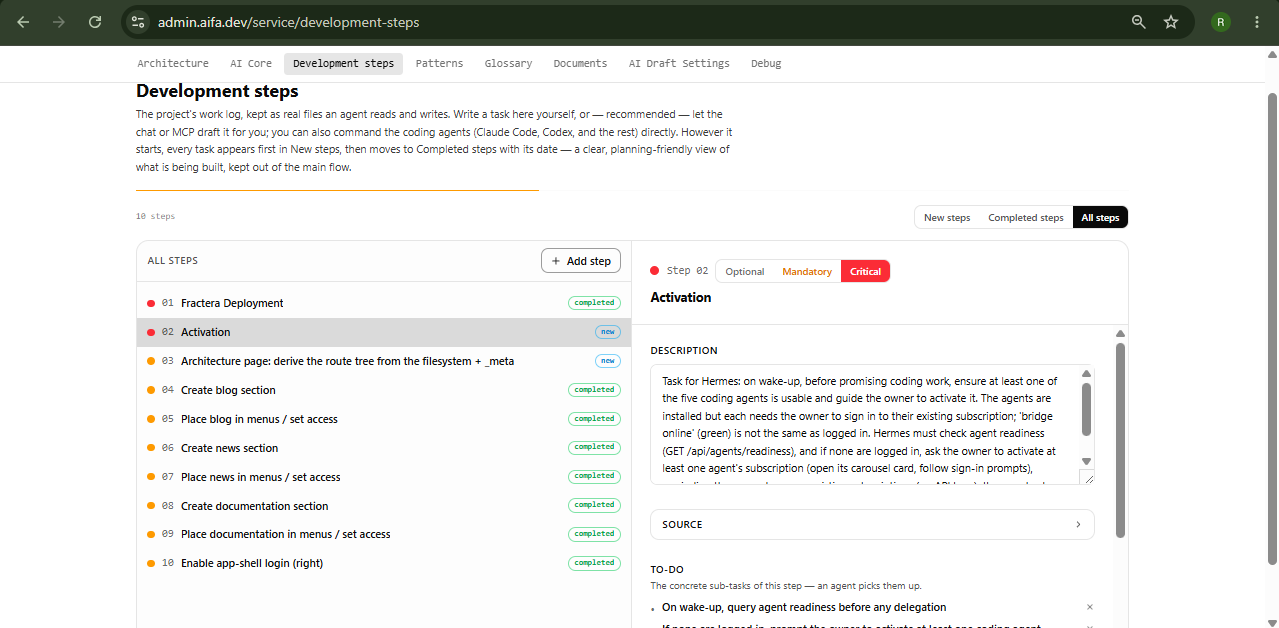The width and height of the screenshot is (1279, 628).
Task: Click the TO-DO section heading
Action: click(667, 569)
